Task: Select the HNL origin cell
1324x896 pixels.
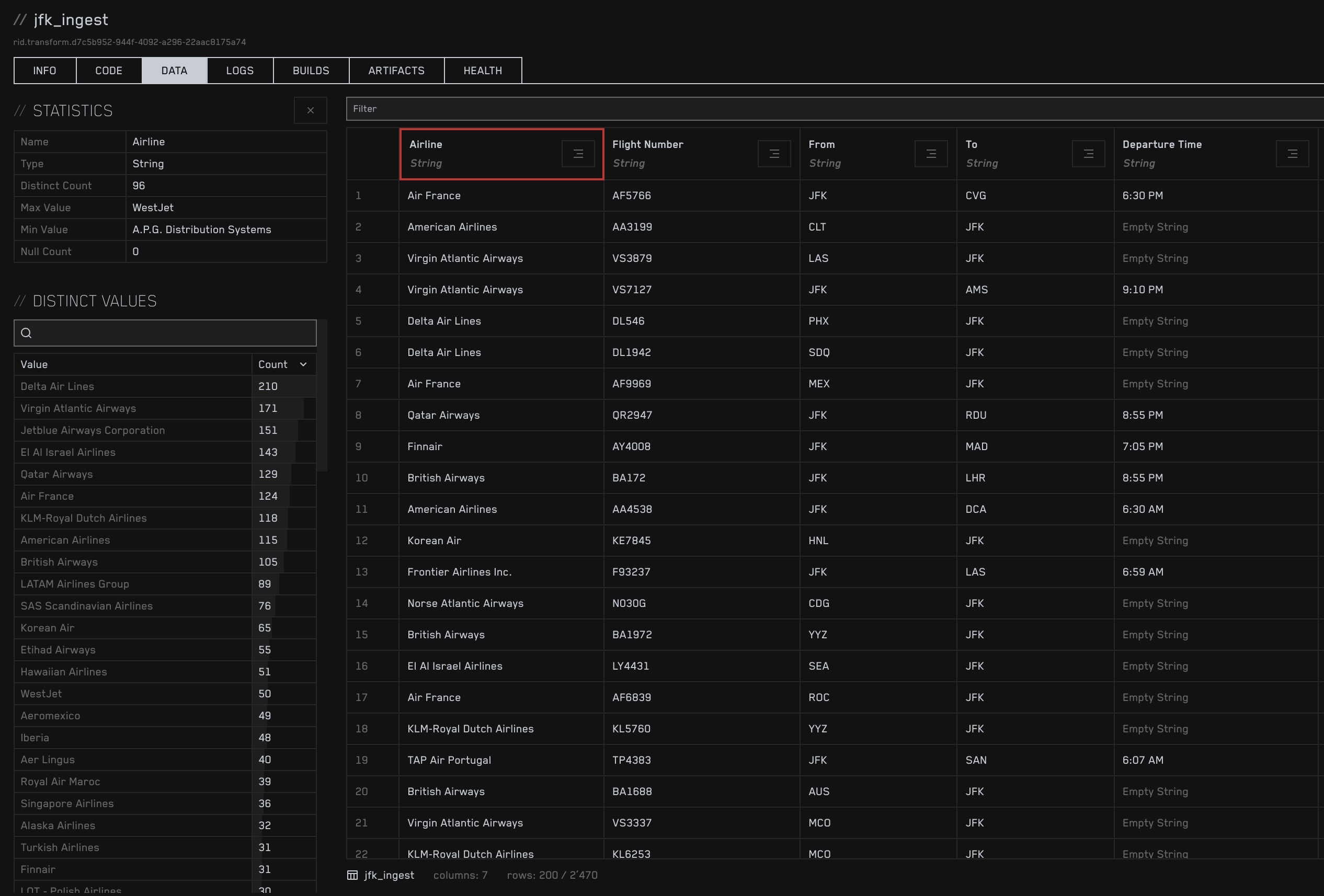Action: tap(878, 541)
